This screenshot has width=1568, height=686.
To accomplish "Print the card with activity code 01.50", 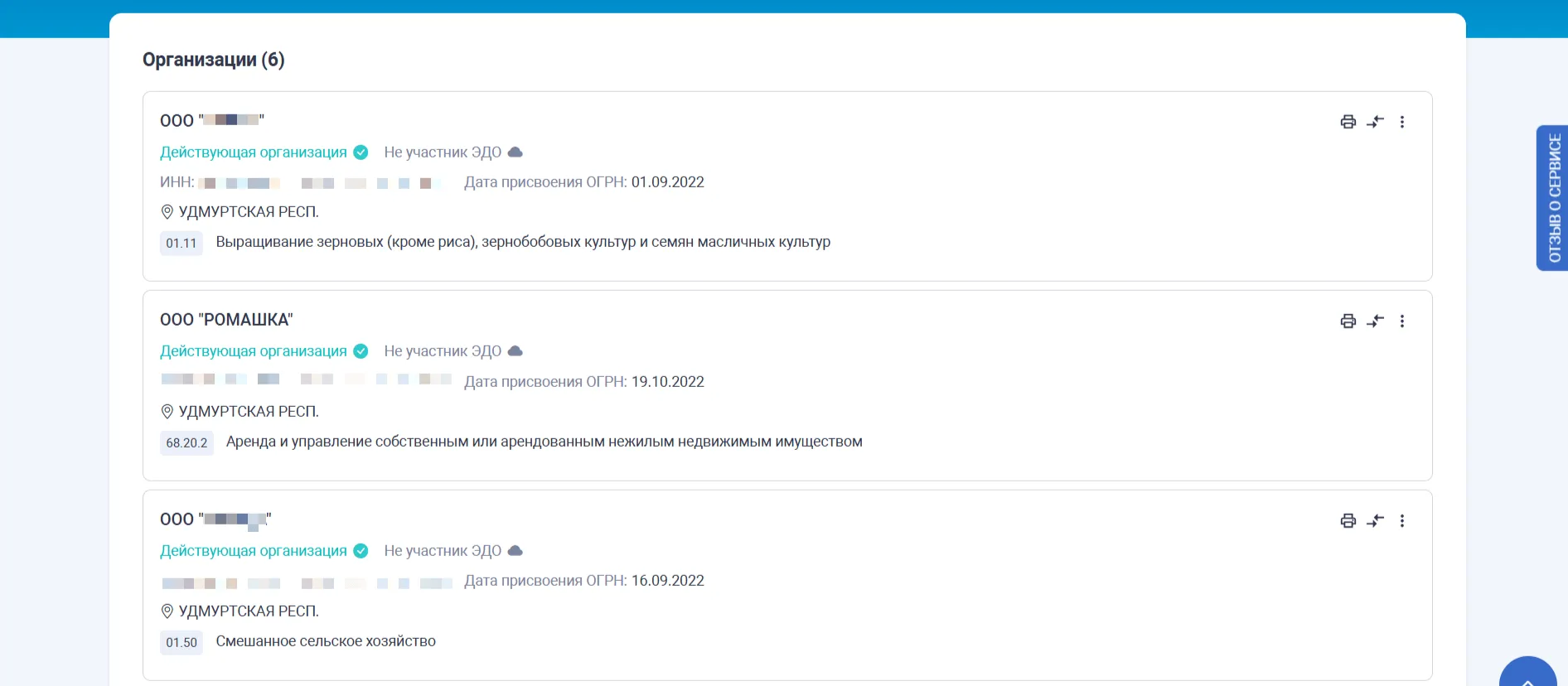I will point(1348,521).
